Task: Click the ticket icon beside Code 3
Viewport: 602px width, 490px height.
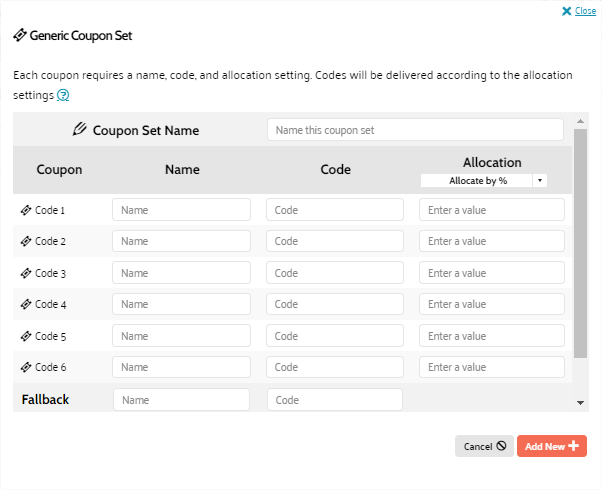Action: (26, 273)
